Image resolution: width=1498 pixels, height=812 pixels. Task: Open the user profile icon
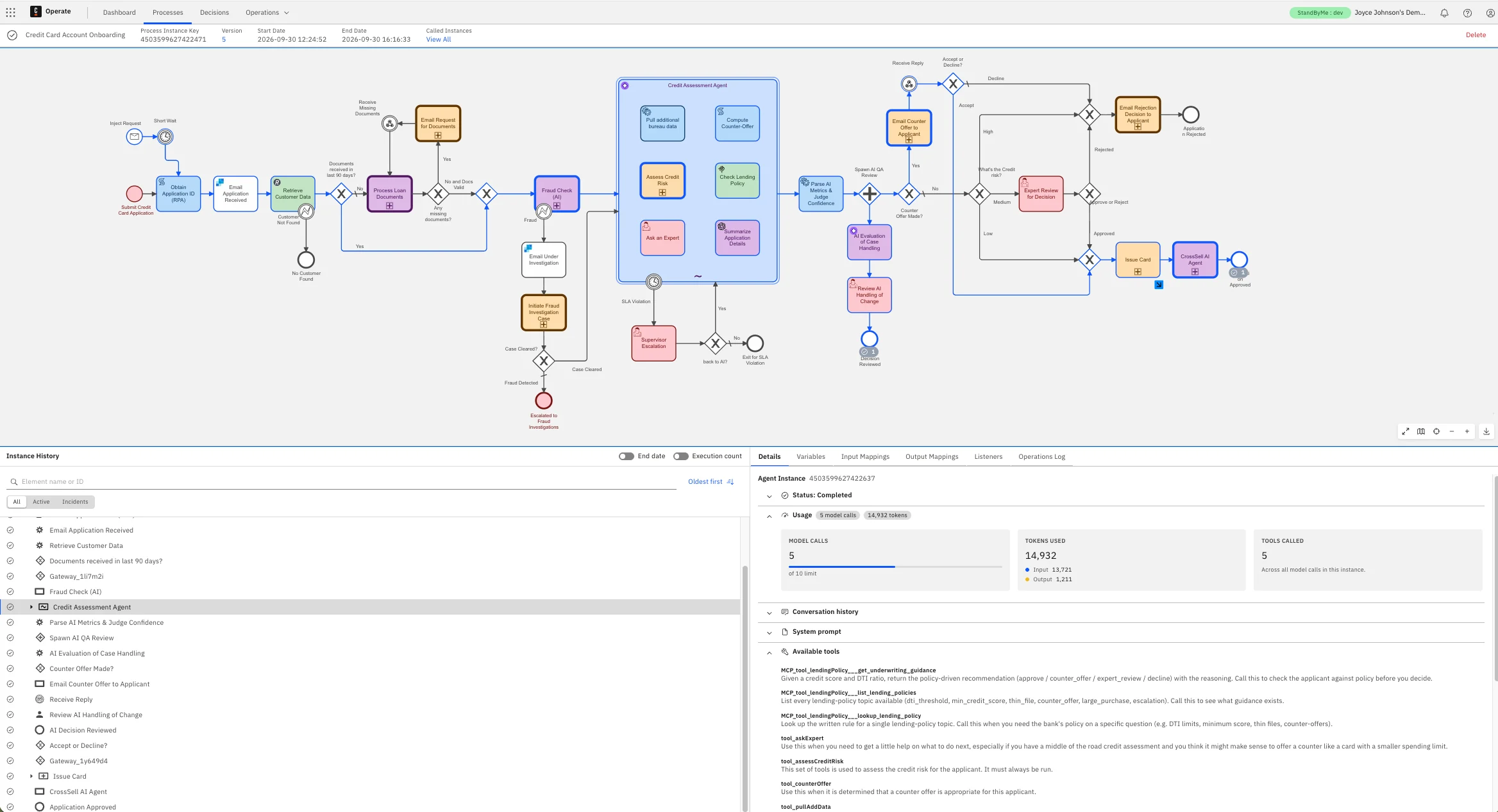coord(1490,12)
